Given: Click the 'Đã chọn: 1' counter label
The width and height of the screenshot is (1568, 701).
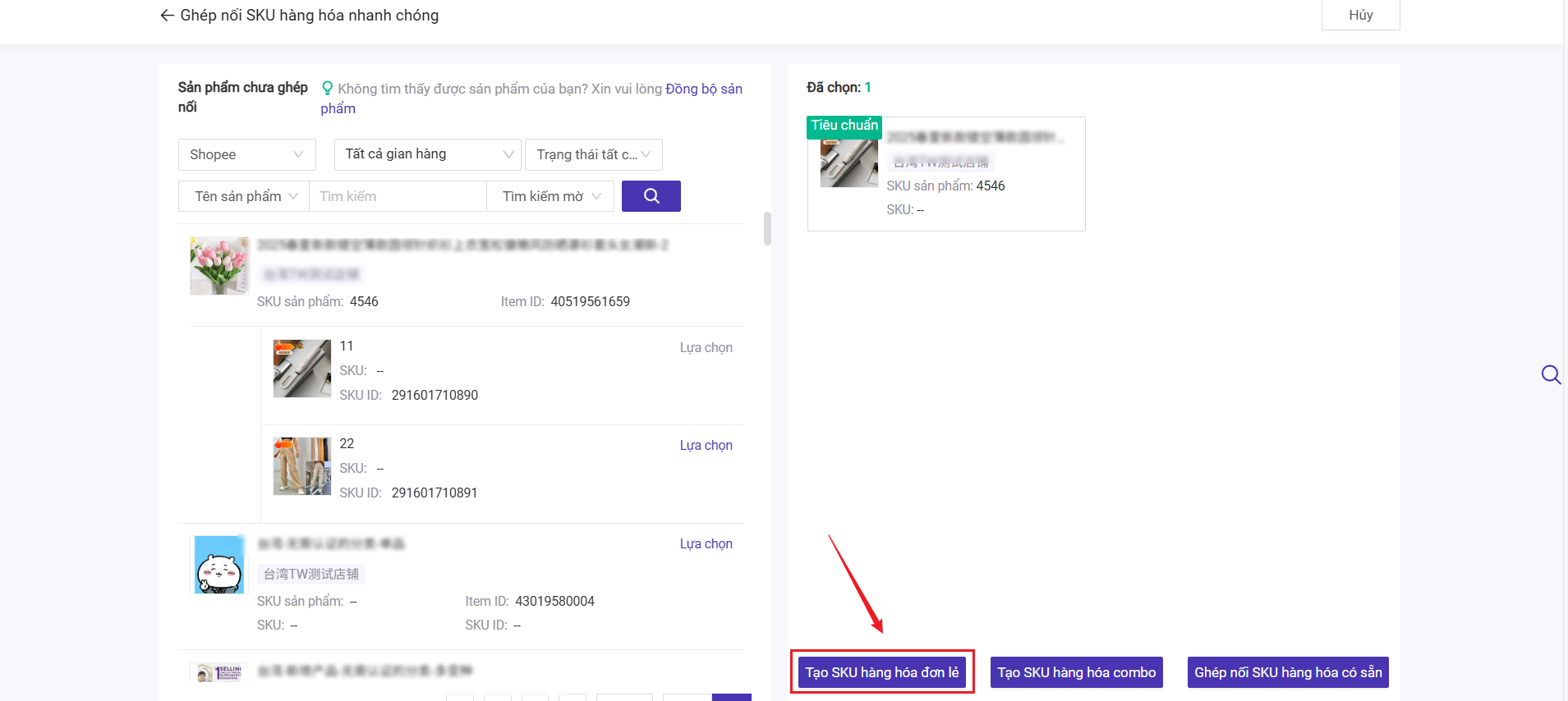Looking at the screenshot, I should click(839, 87).
